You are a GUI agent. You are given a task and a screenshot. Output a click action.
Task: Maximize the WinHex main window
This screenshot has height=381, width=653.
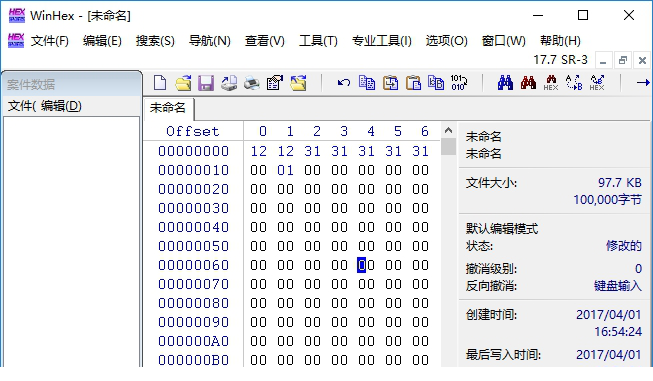[x=583, y=15]
